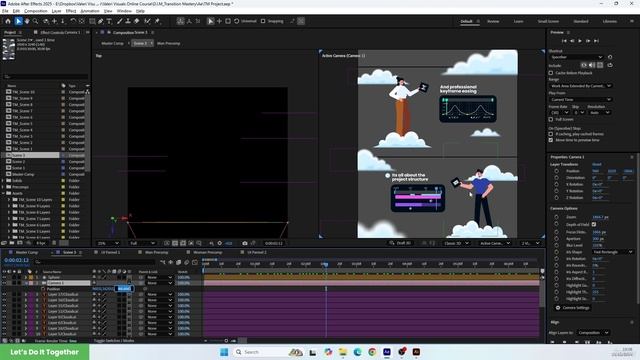Open the viewer Full resolution dropdown
The width and height of the screenshot is (640, 360).
pyautogui.click(x=142, y=243)
